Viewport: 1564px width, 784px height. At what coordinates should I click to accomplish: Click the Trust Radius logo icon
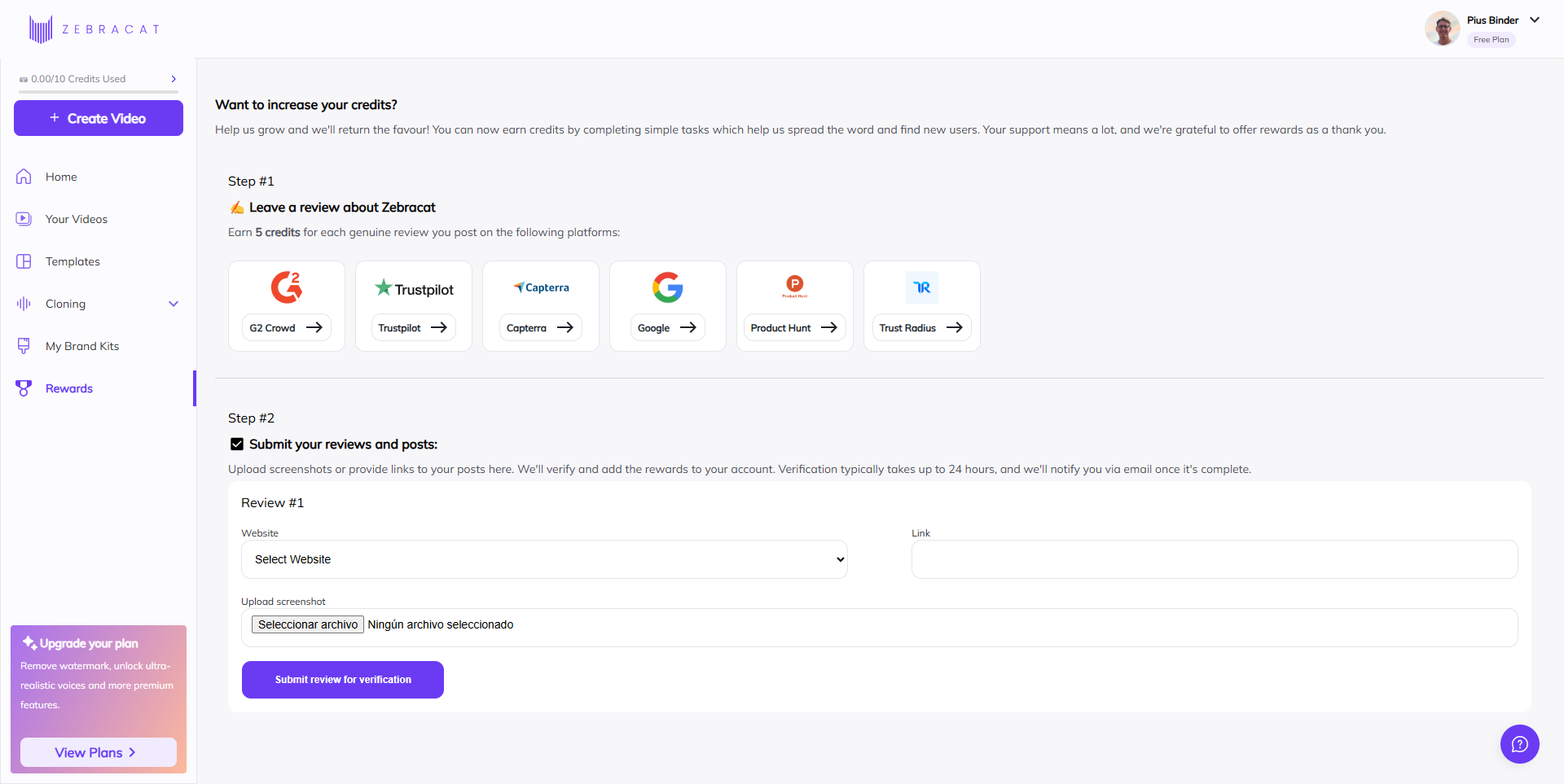(921, 287)
